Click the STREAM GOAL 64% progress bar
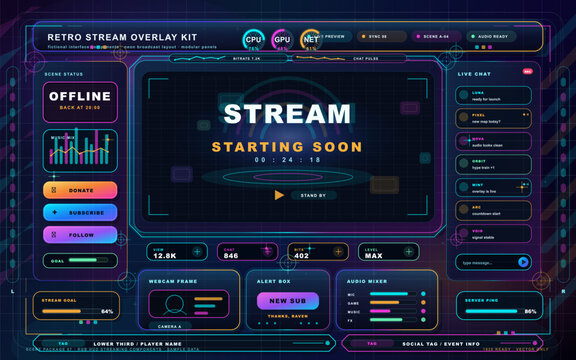 (x=71, y=311)
